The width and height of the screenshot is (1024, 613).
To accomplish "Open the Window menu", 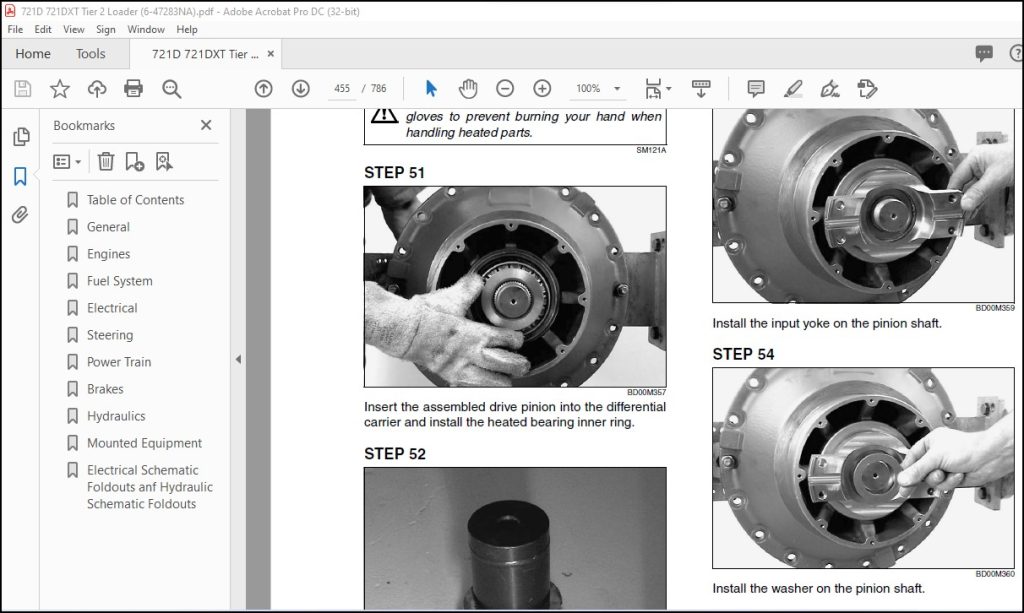I will 146,29.
